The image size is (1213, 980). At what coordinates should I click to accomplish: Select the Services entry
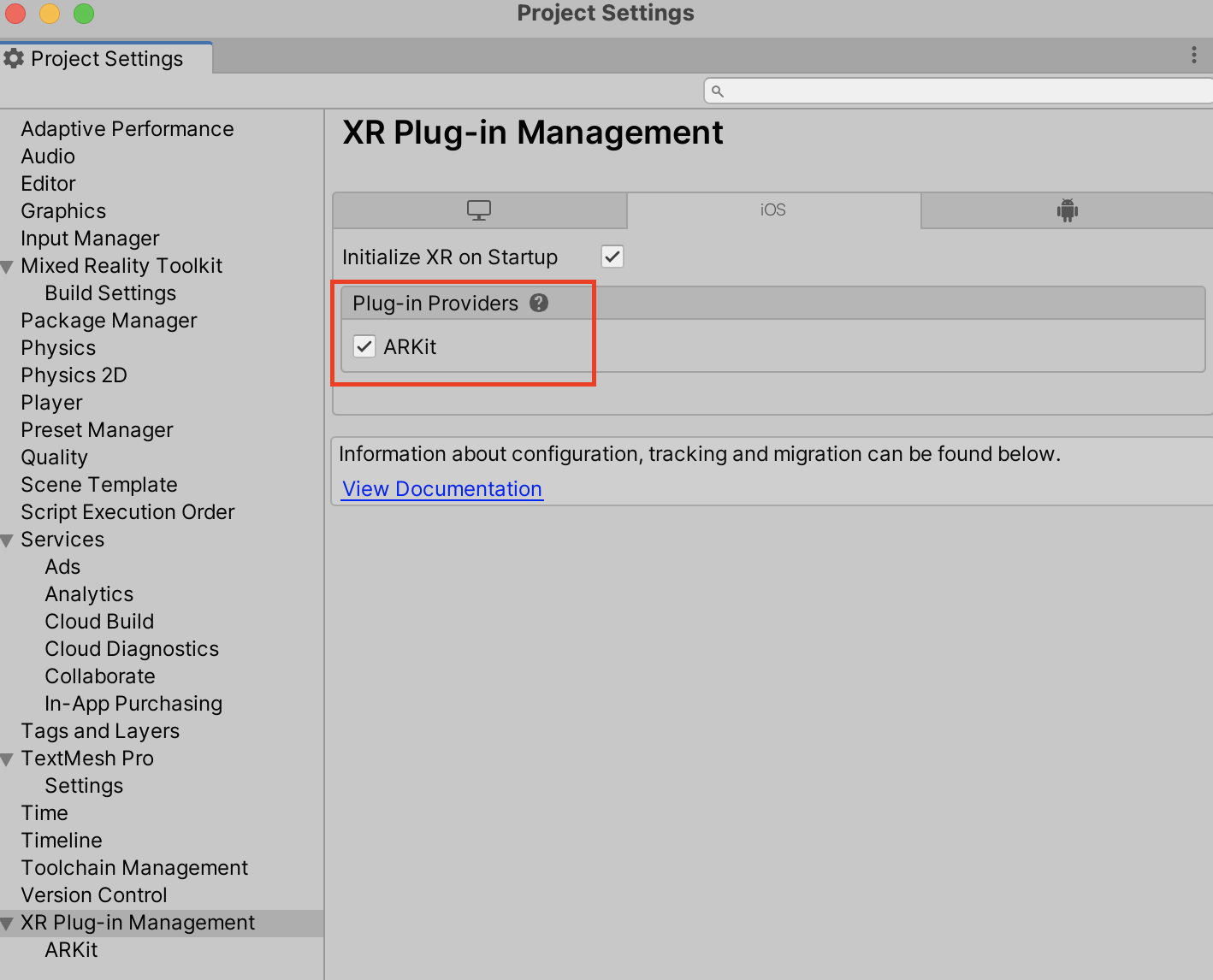[x=62, y=540]
